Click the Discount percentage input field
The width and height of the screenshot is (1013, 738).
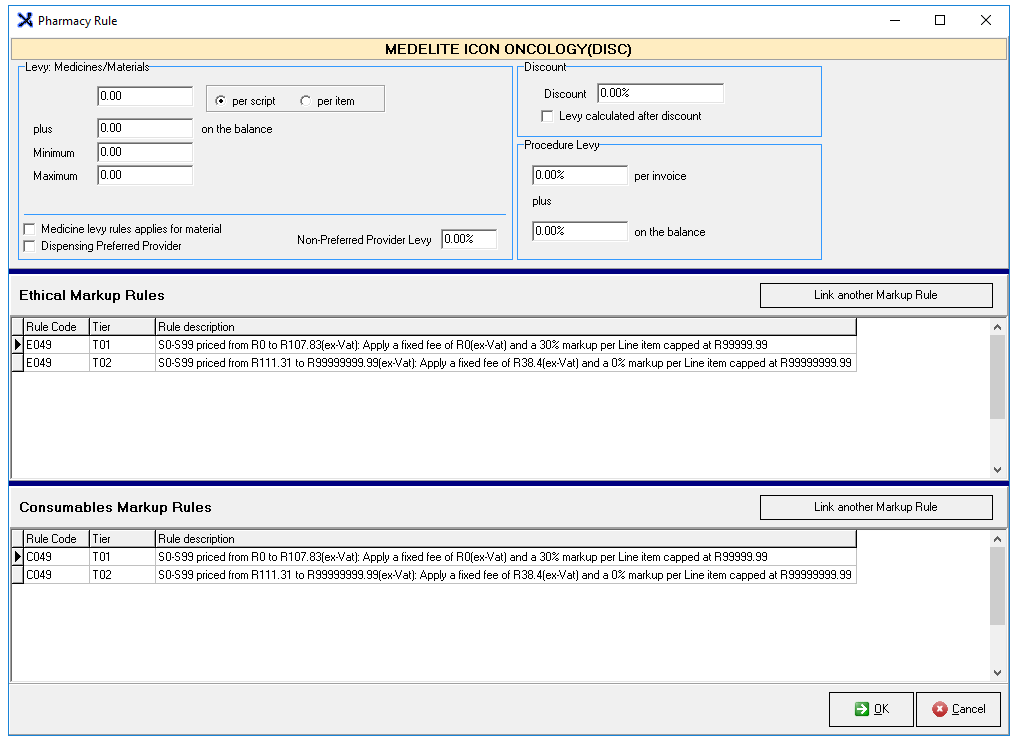click(659, 93)
